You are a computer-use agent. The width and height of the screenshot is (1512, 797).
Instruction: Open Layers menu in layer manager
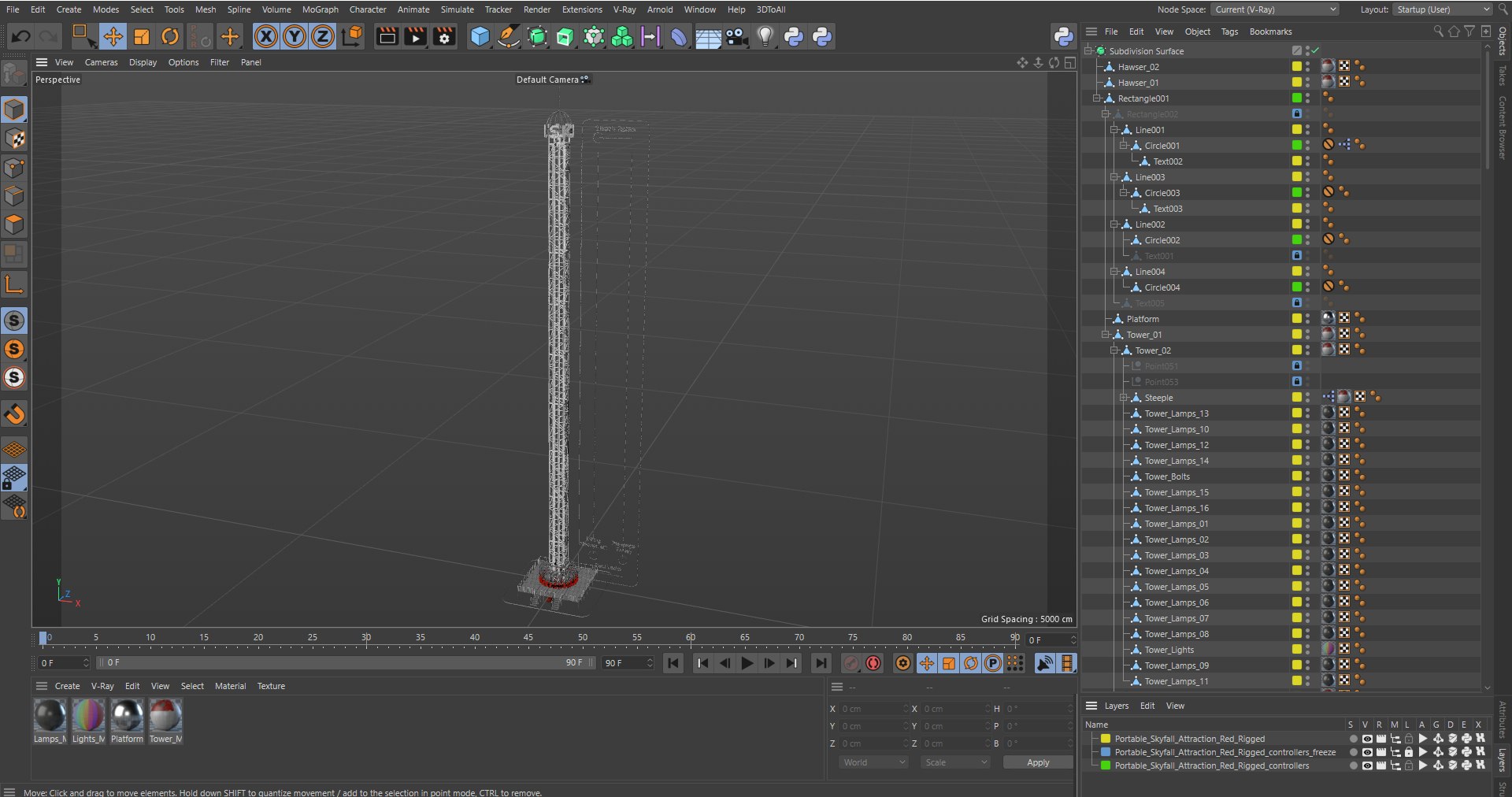tap(1116, 706)
